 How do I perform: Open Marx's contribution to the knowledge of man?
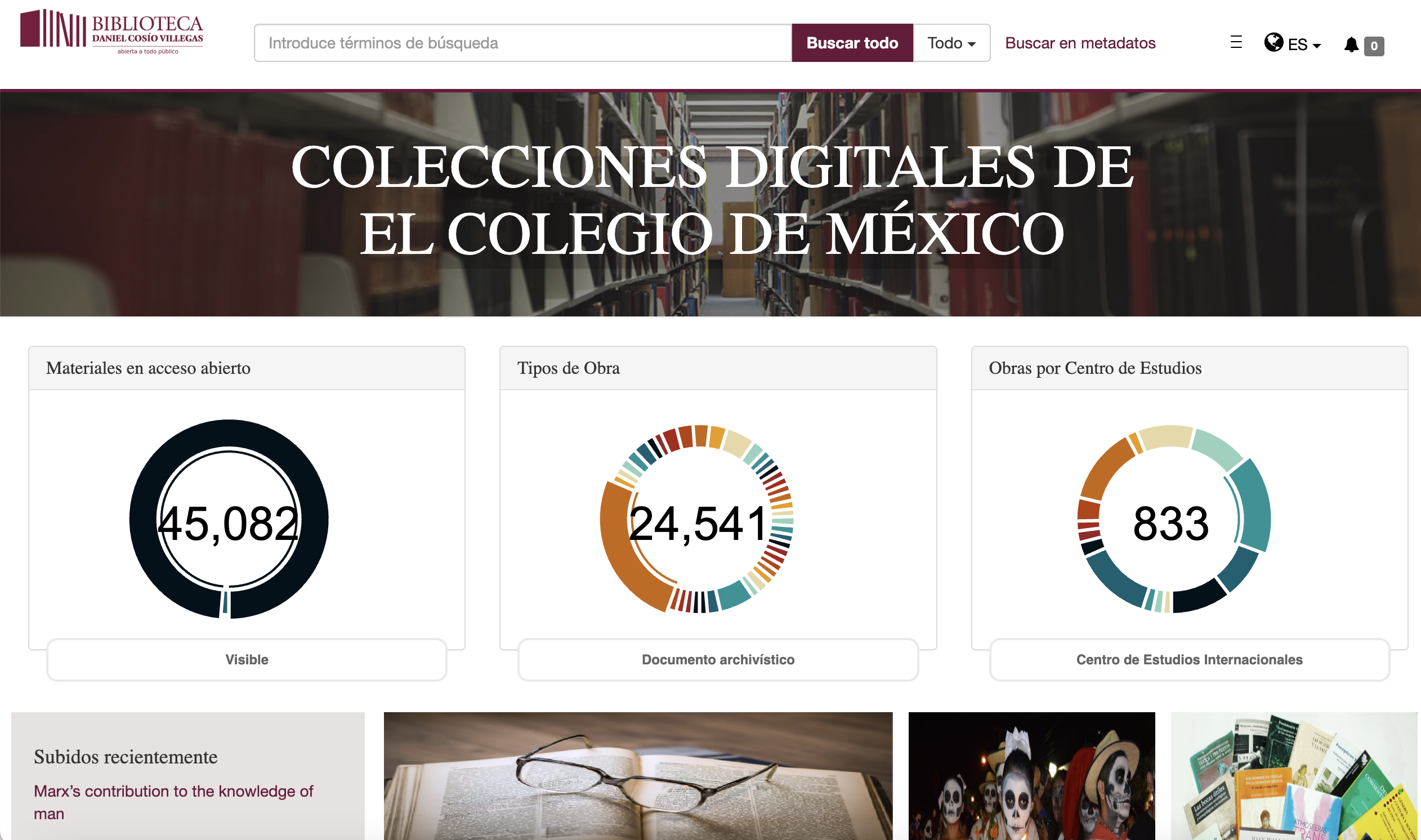click(x=173, y=802)
